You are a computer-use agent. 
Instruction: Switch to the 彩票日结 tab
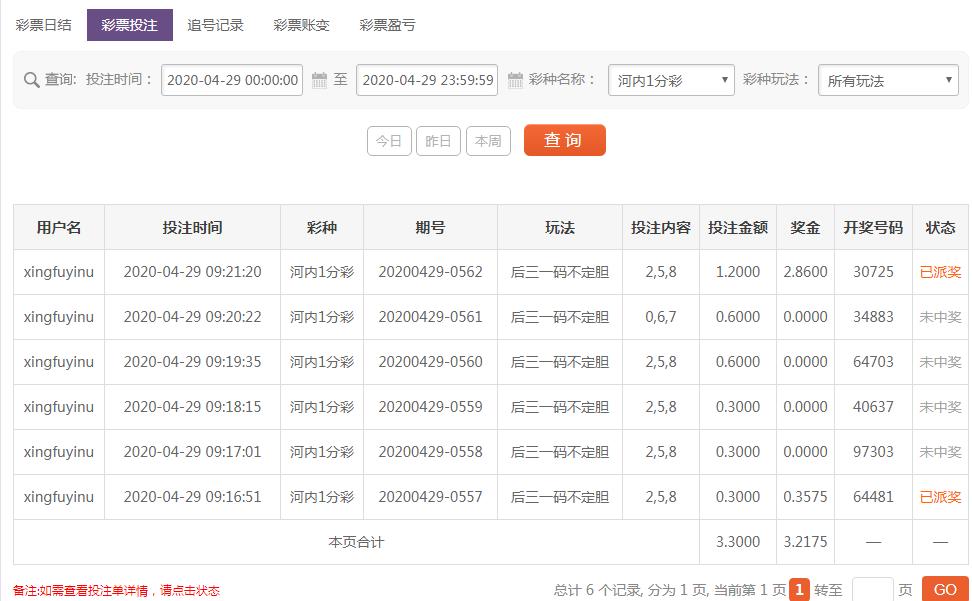[43, 25]
